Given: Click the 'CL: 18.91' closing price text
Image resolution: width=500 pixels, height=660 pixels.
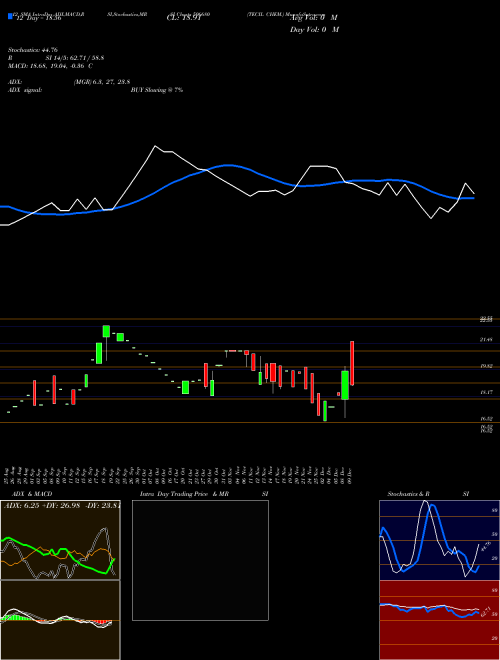Looking at the screenshot, I should [x=184, y=18].
